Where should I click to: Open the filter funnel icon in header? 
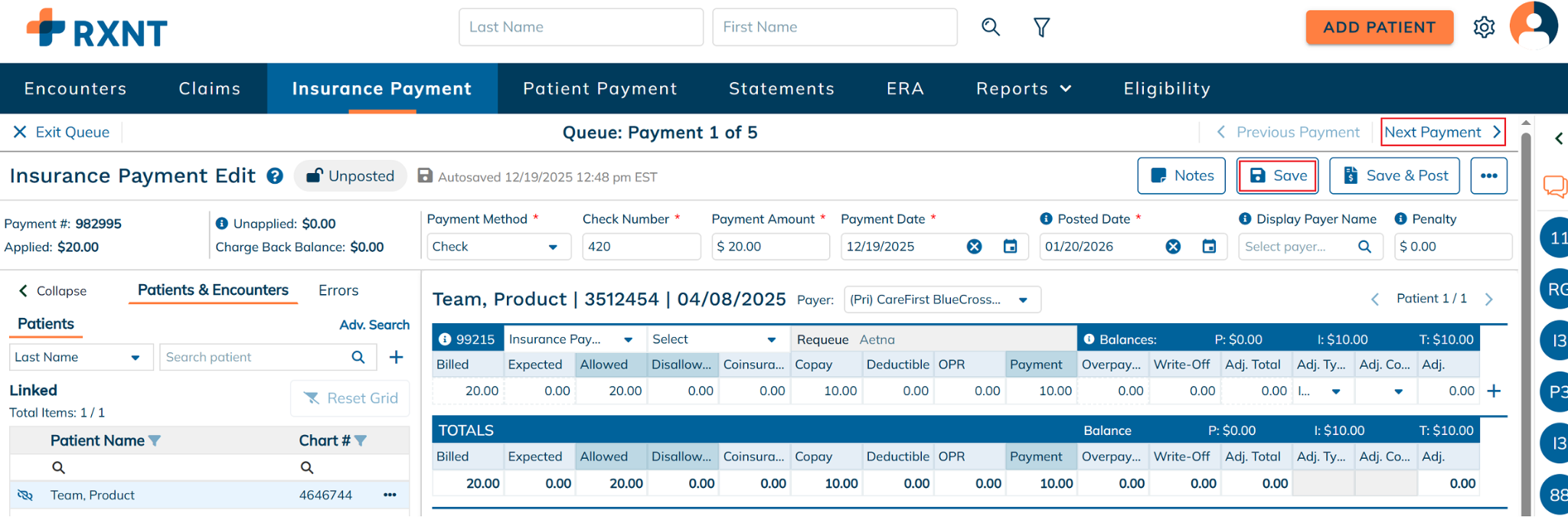pyautogui.click(x=1041, y=28)
